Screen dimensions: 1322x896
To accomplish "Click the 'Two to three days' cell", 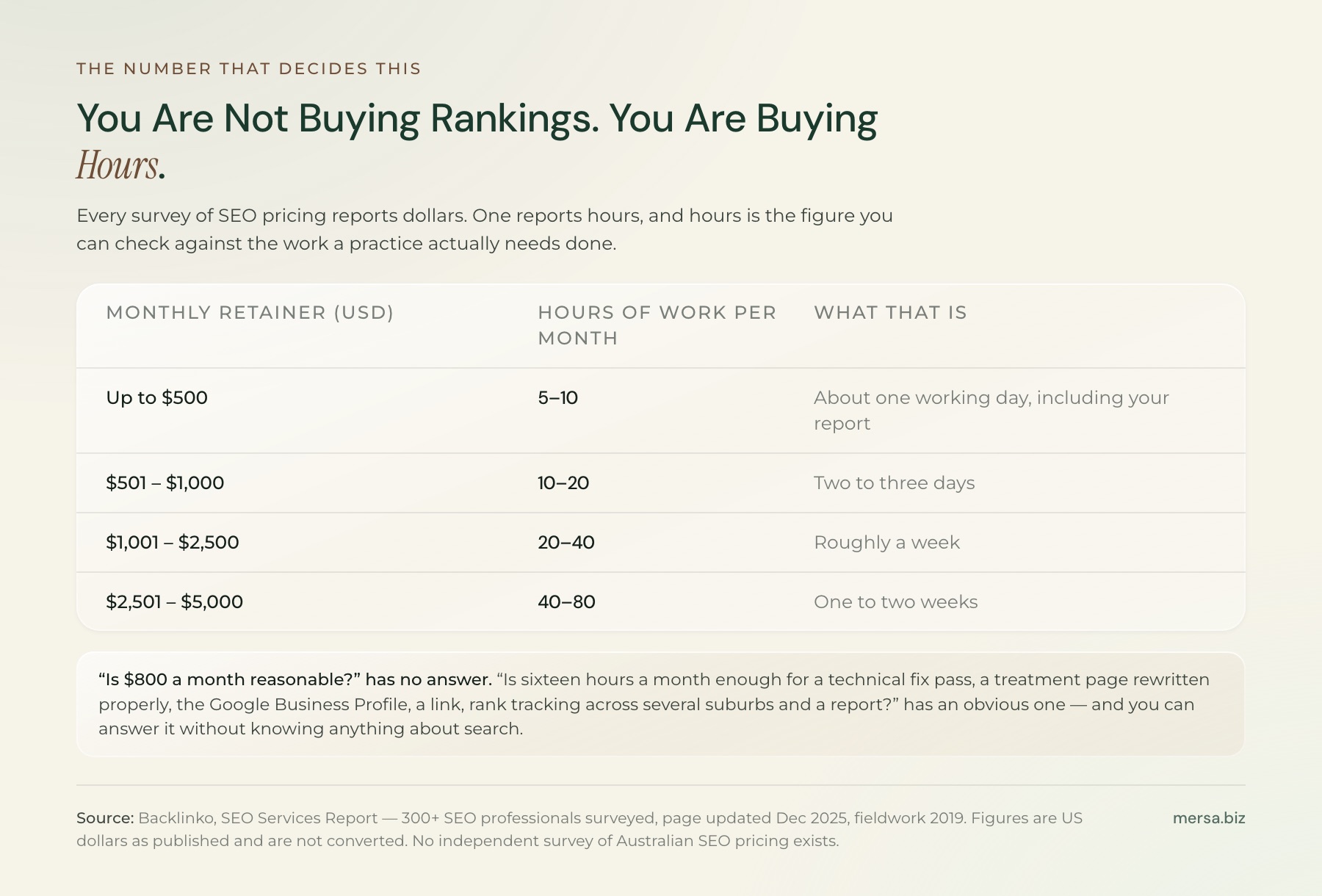I will click(895, 483).
